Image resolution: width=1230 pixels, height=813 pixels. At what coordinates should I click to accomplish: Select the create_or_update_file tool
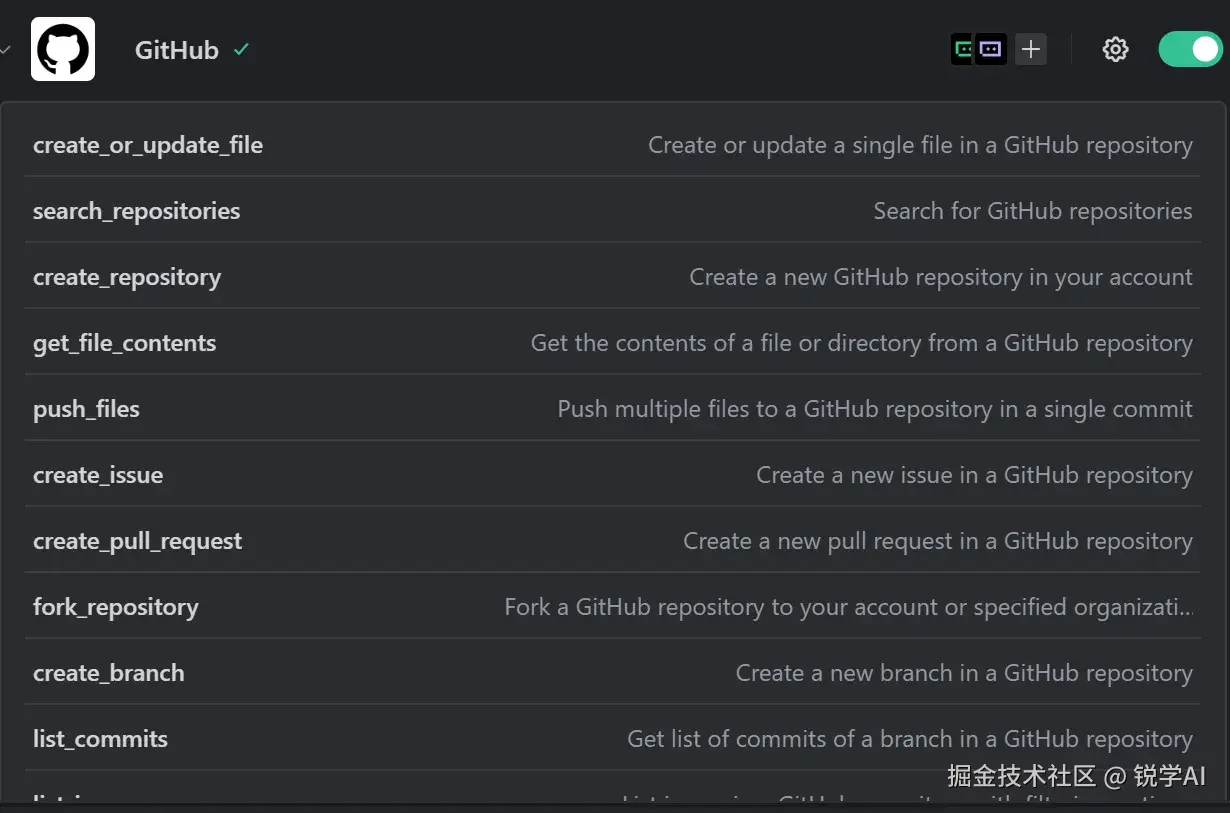tap(148, 145)
